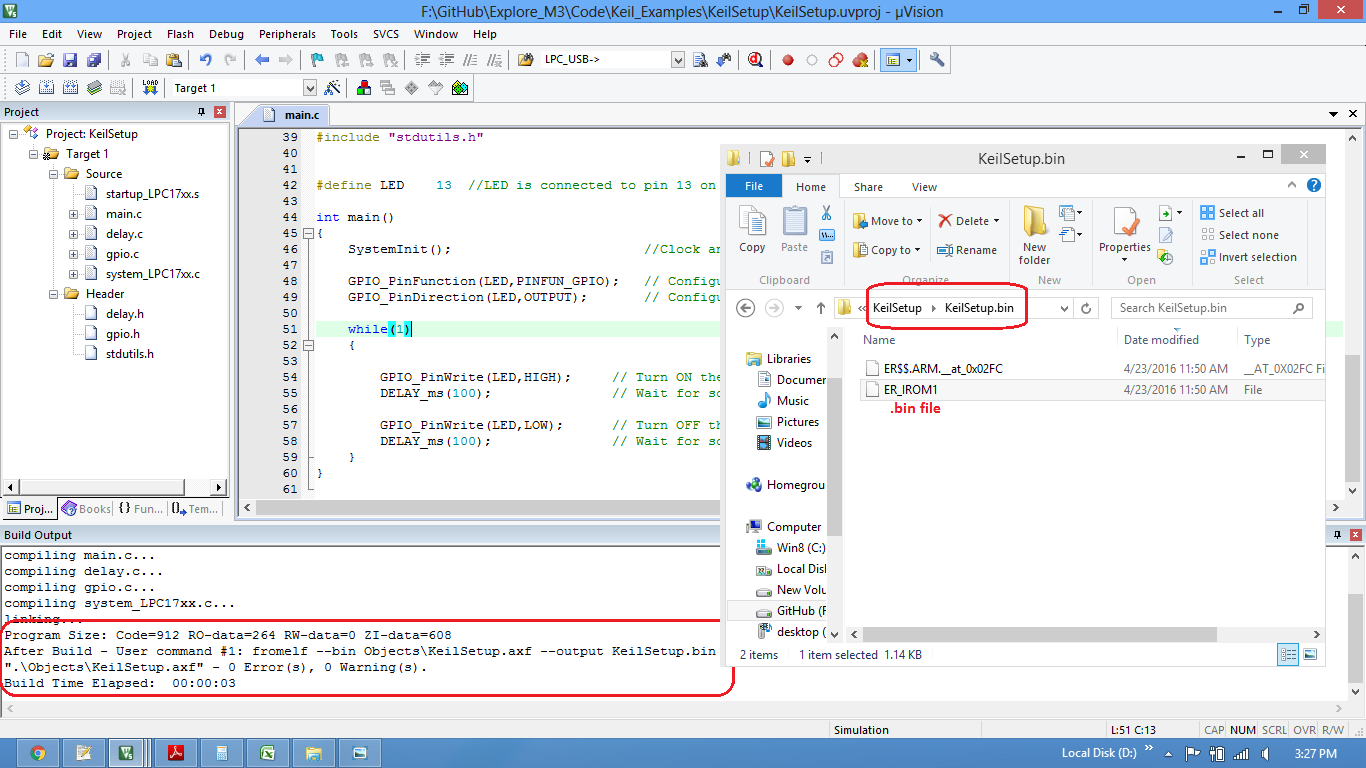This screenshot has height=768, width=1366.
Task: Open the SVCS menu
Action: pyautogui.click(x=386, y=34)
